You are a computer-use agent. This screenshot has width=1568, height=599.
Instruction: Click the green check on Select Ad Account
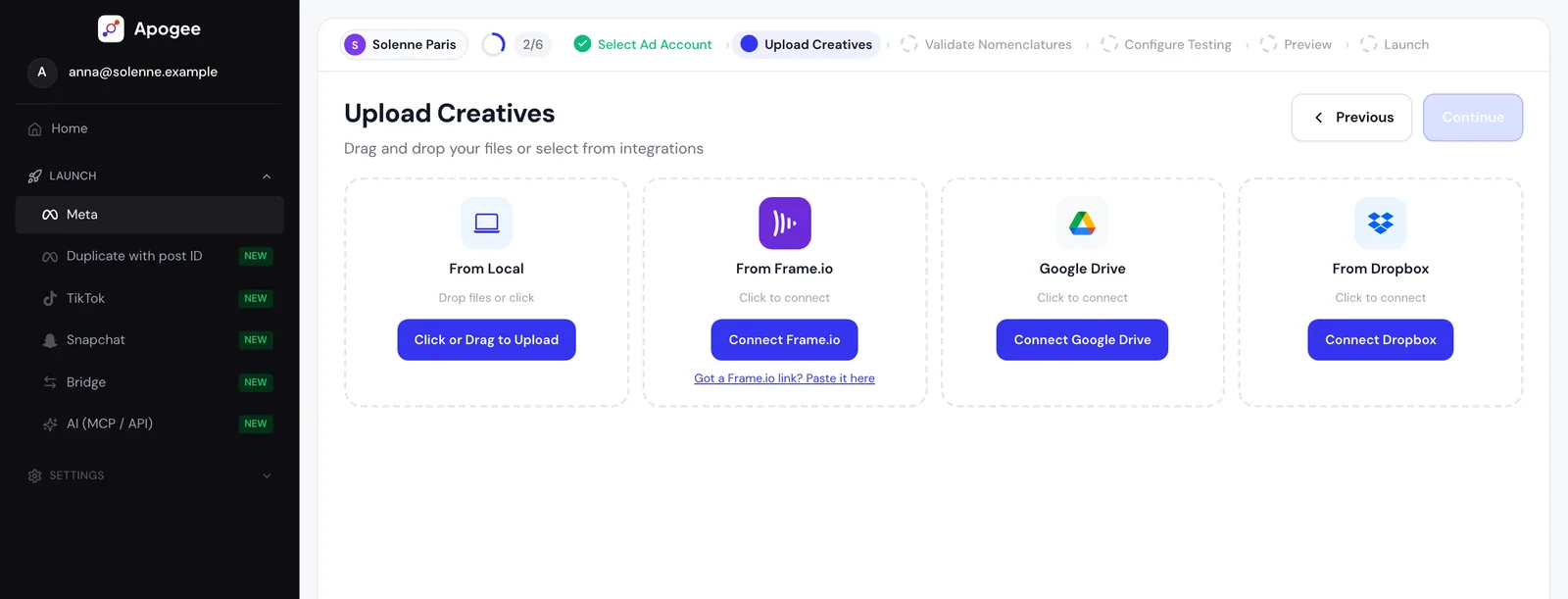[x=582, y=44]
